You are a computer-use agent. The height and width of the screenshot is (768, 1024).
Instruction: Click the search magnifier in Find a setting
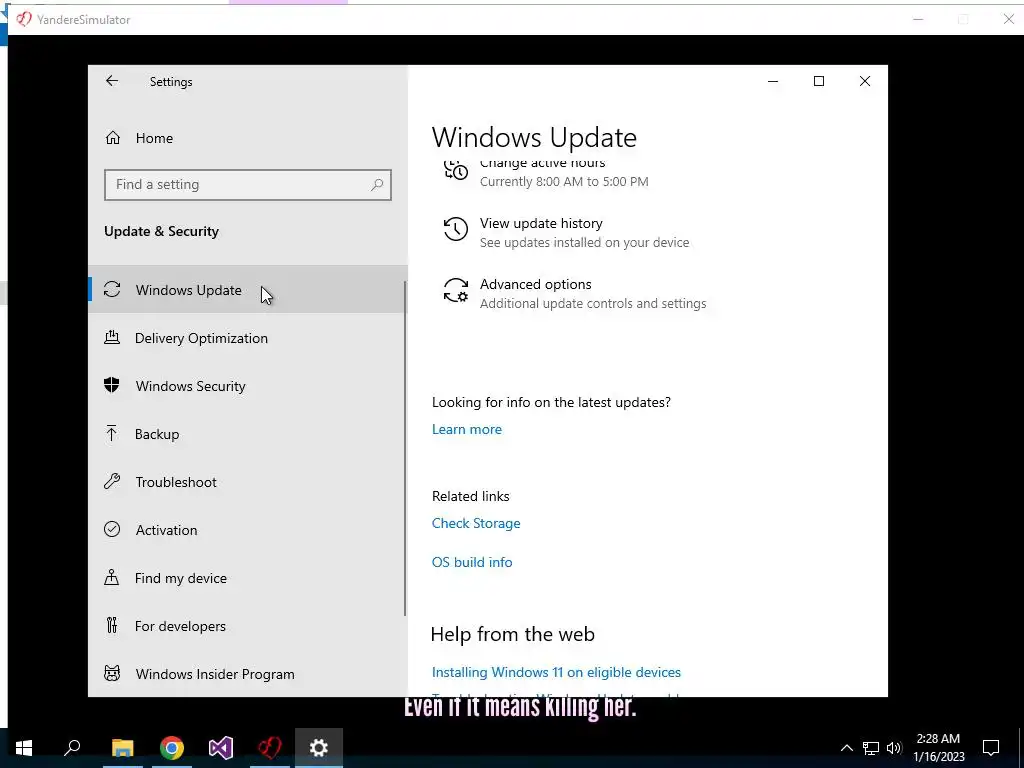(x=377, y=185)
